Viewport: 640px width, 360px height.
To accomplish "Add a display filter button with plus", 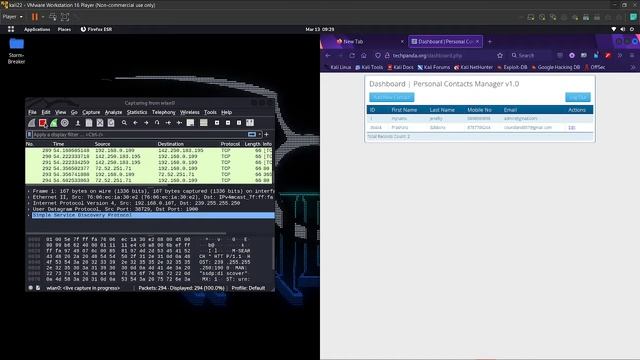I will [x=267, y=134].
